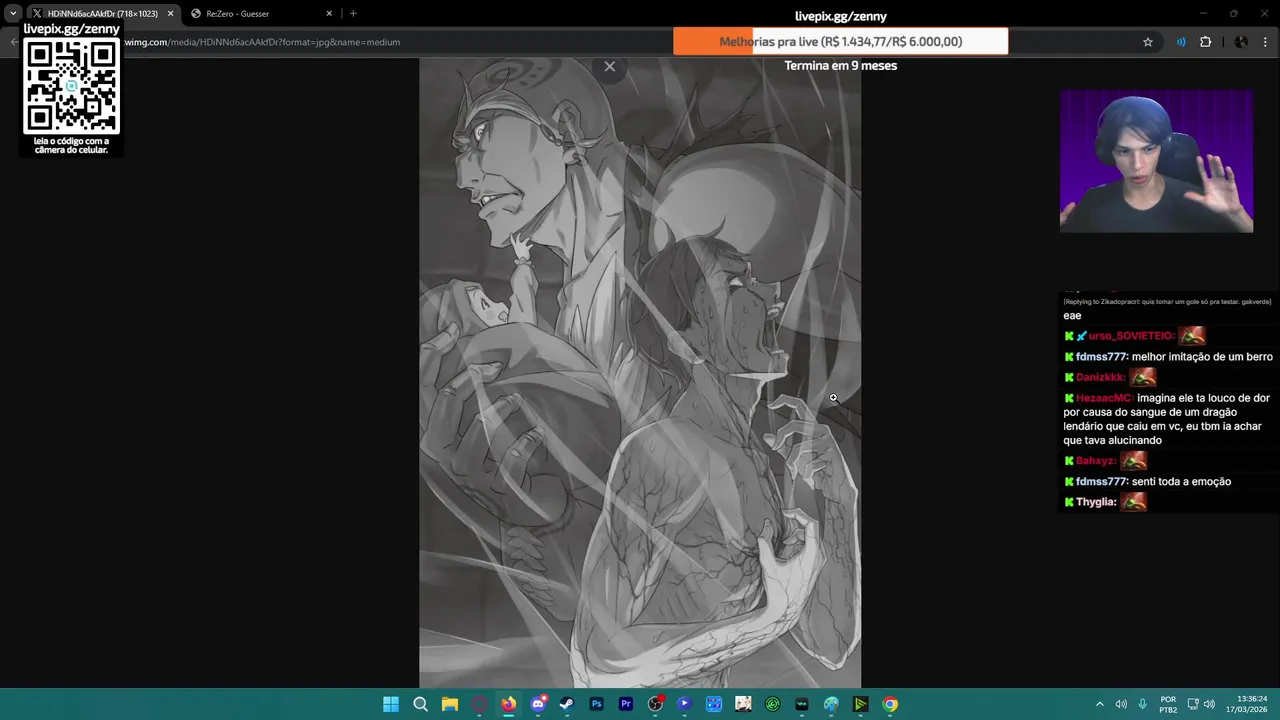This screenshot has width=1280, height=720.
Task: Open Opera browser taskbar icon
Action: (479, 704)
